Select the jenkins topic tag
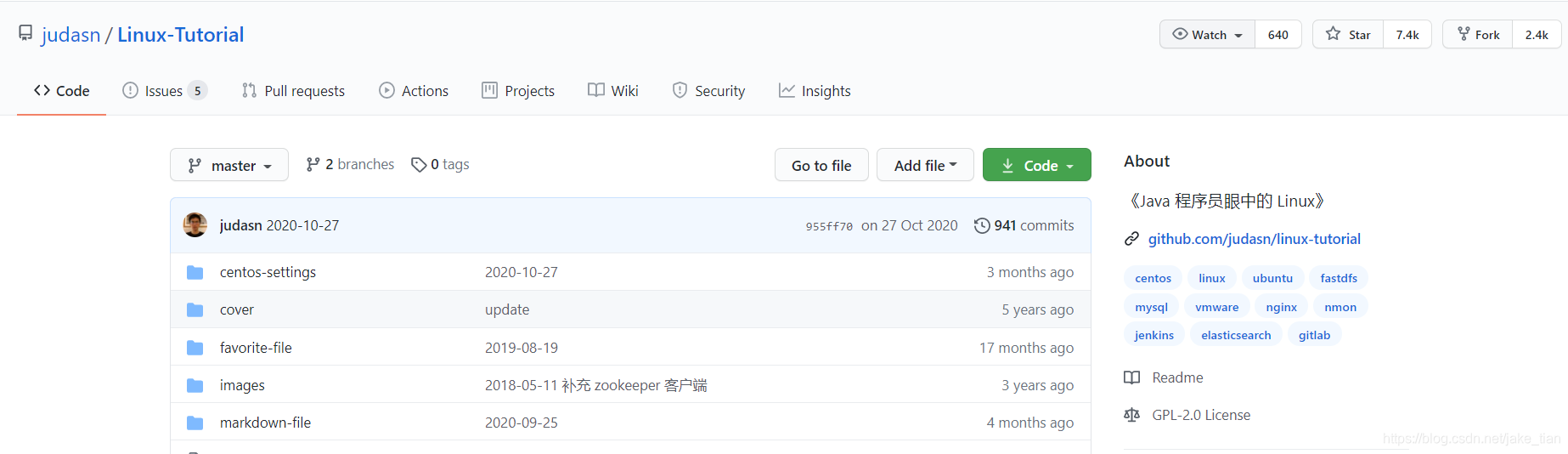Image resolution: width=1568 pixels, height=454 pixels. 1154,335
